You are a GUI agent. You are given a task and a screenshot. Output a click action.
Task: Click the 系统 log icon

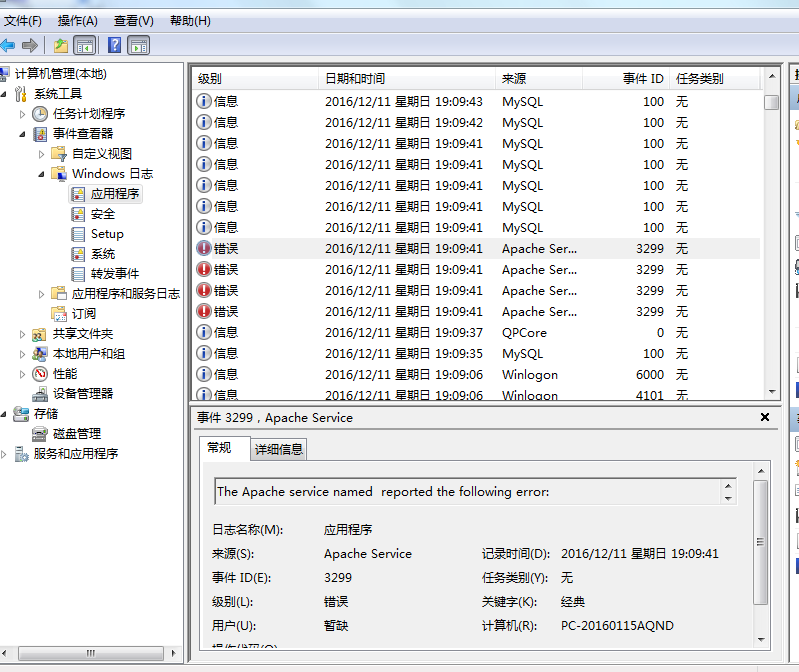pyautogui.click(x=78, y=254)
